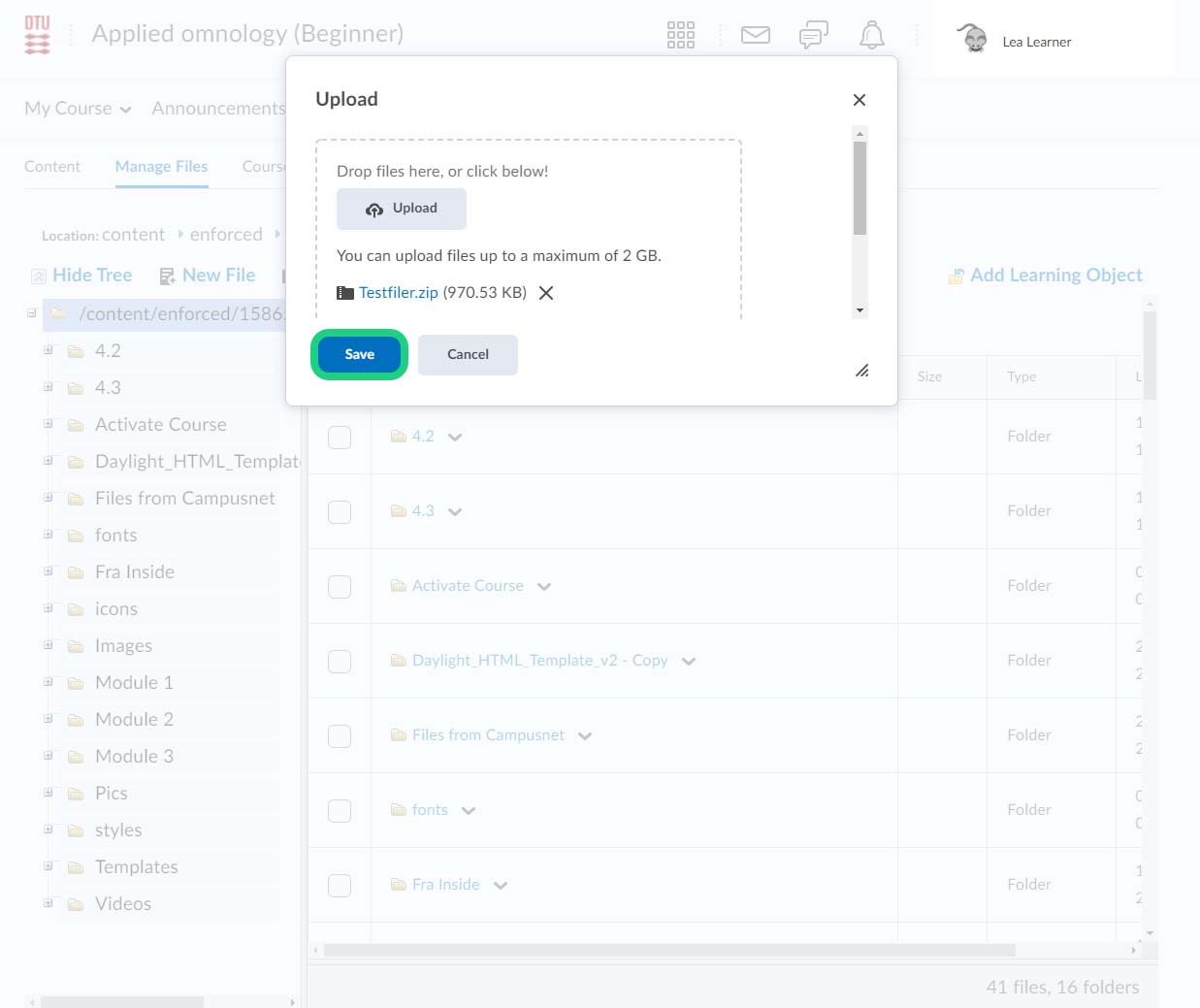Viewport: 1200px width, 1008px height.
Task: Select the Activate Course folder checkbox
Action: (x=340, y=587)
